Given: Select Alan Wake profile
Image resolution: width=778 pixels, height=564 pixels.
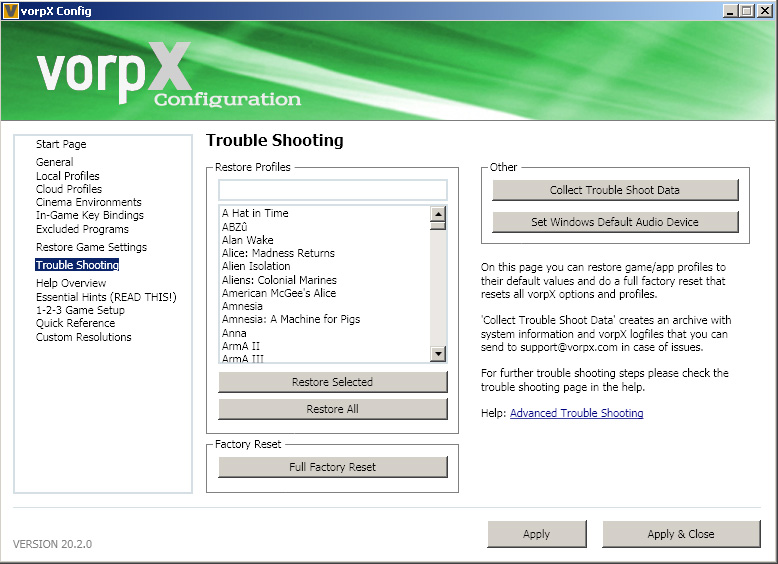Looking at the screenshot, I should (248, 240).
